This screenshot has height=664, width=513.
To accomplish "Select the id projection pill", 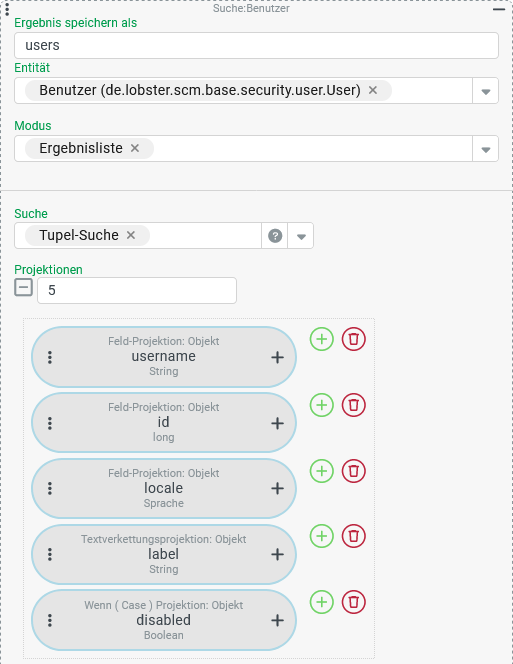I will coord(164,423).
